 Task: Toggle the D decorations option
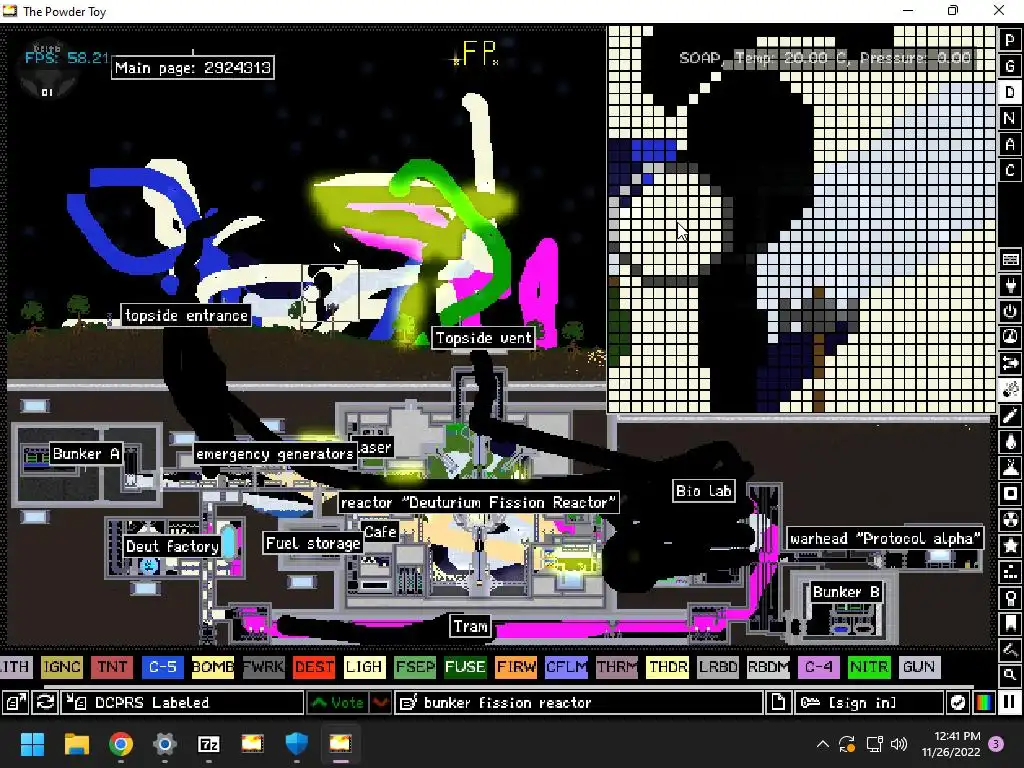point(1010,92)
